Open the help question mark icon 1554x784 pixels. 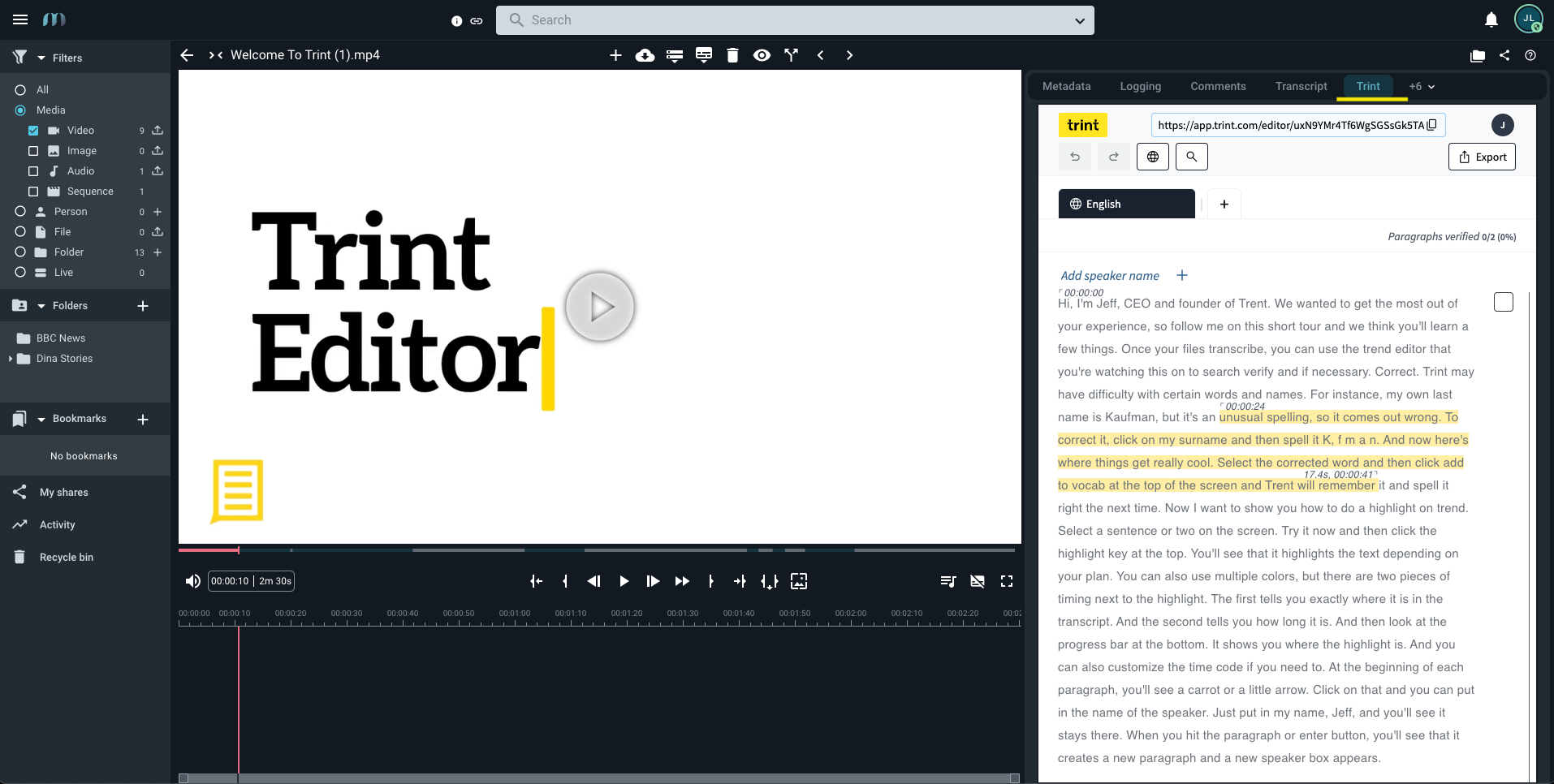(1530, 55)
